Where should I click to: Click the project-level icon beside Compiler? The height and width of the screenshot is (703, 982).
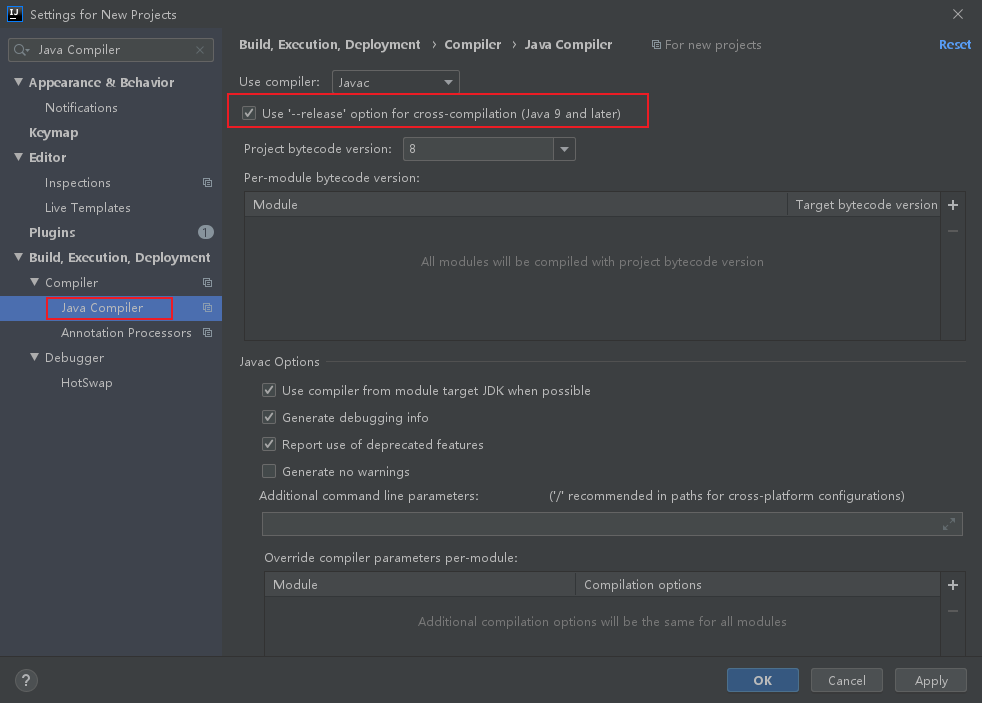(207, 283)
